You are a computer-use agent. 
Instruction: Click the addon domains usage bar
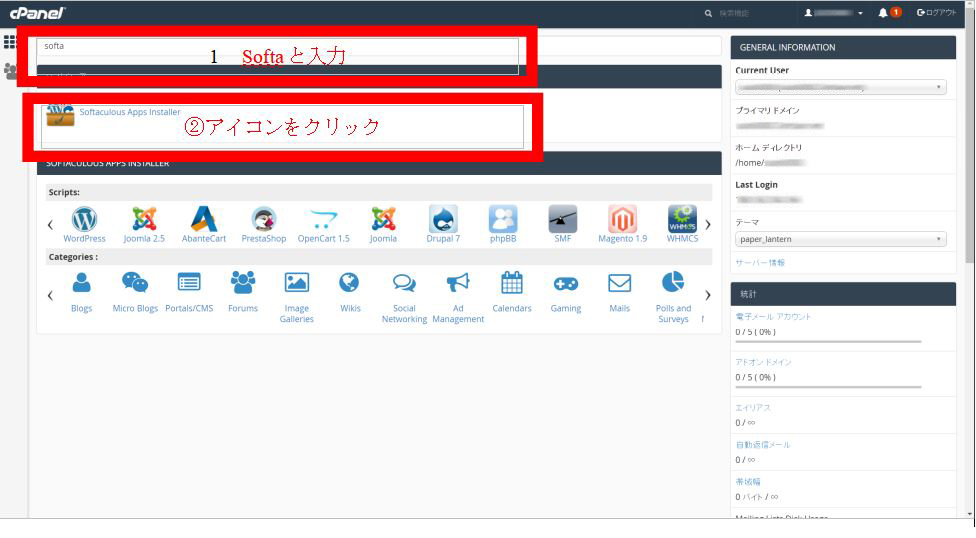pyautogui.click(x=828, y=387)
